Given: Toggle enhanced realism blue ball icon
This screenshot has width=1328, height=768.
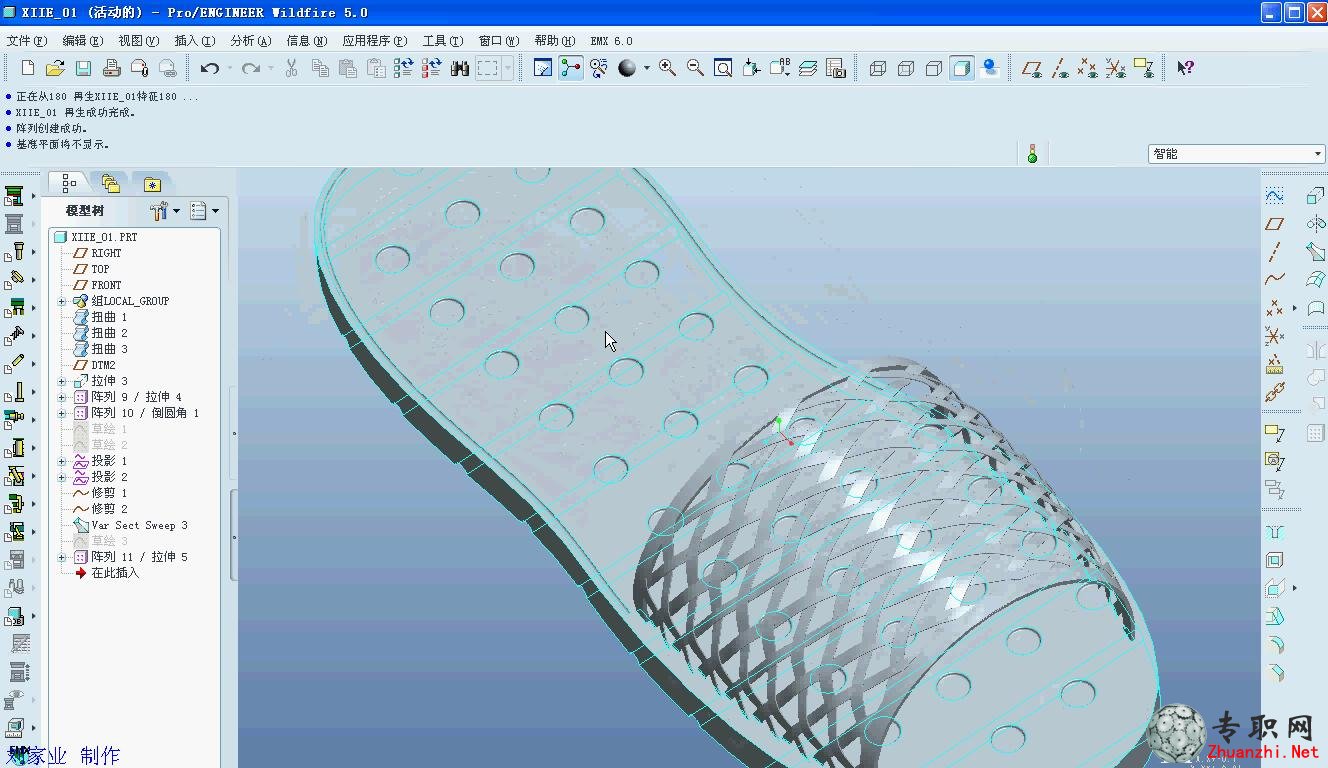Looking at the screenshot, I should [990, 68].
